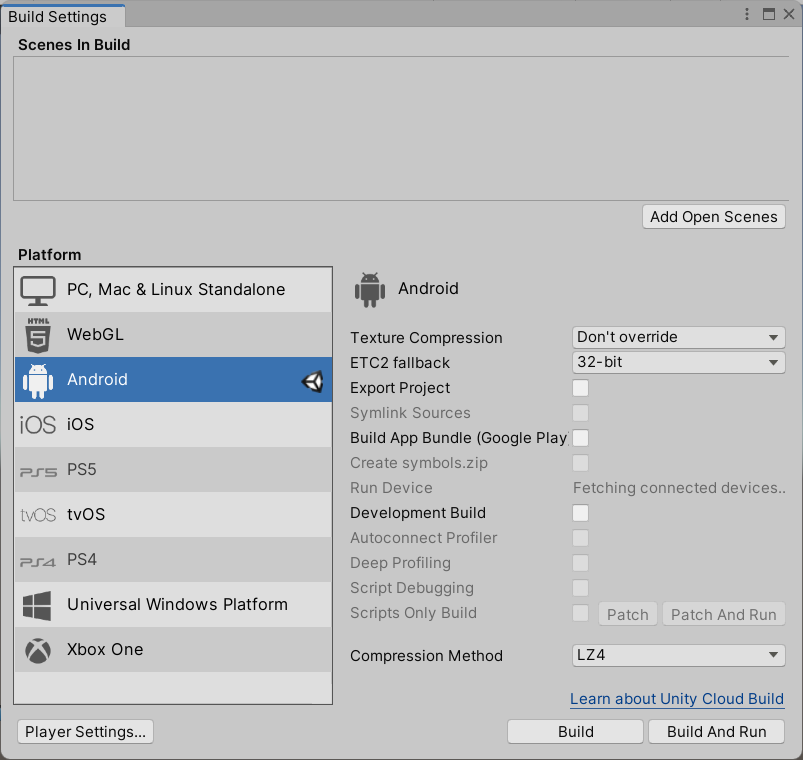Select the Universal Windows Platform row
The image size is (803, 760).
coord(173,605)
